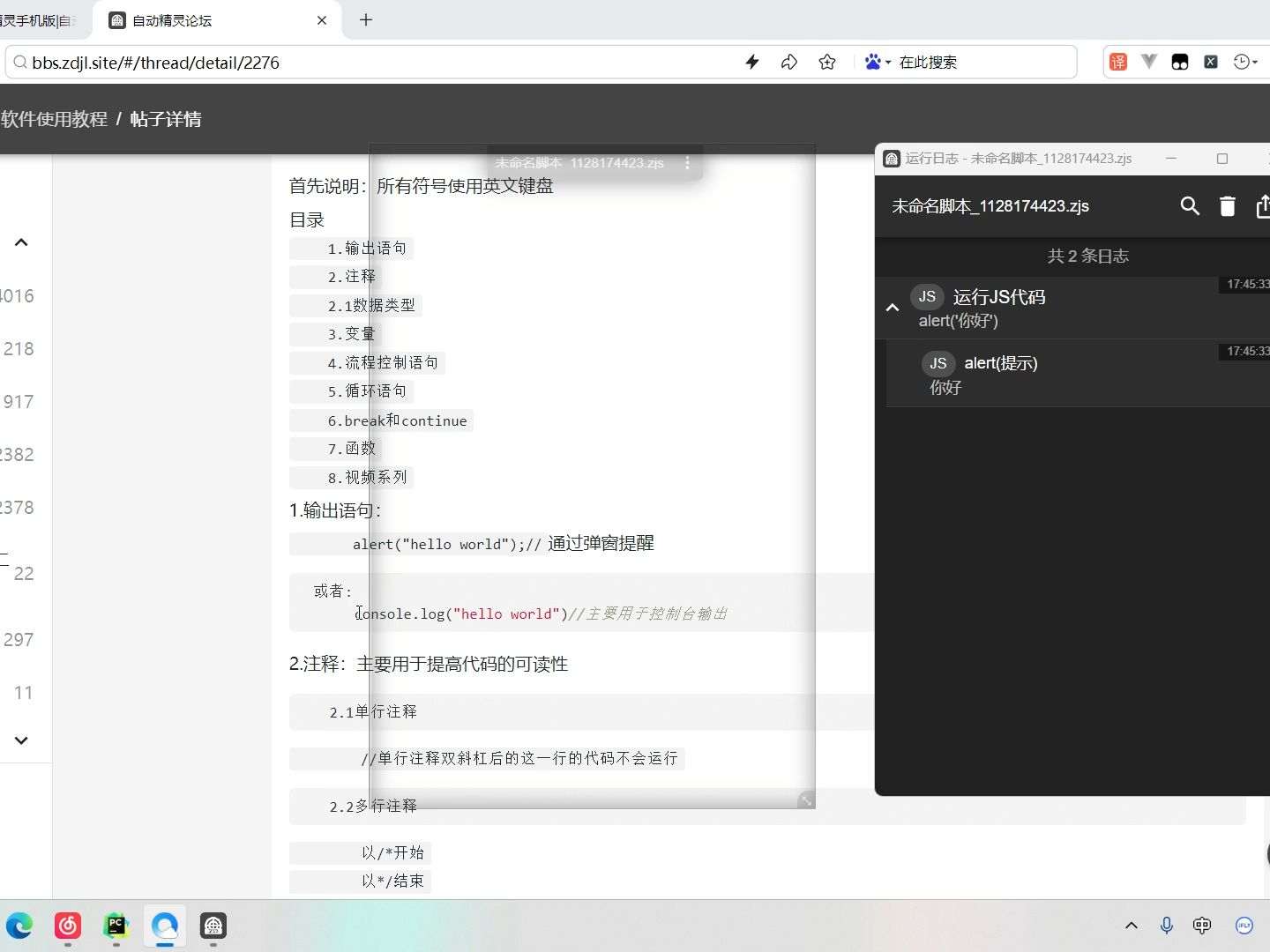Click the app icon in log window title bar

892,159
